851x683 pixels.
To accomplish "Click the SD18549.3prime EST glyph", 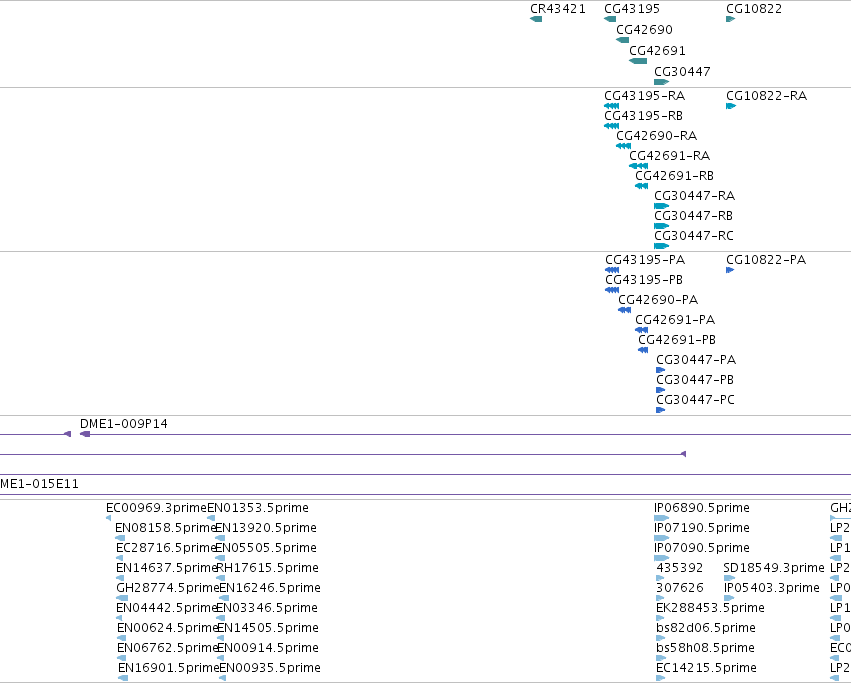I will pos(729,578).
